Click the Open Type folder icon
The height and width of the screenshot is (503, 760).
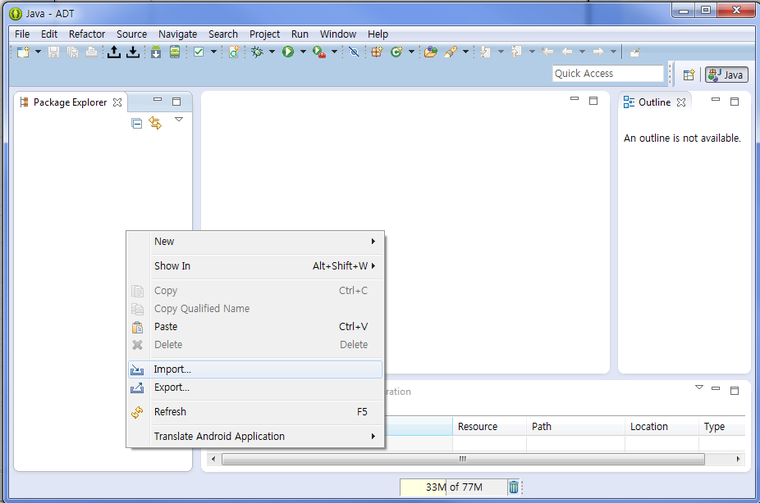(x=430, y=52)
